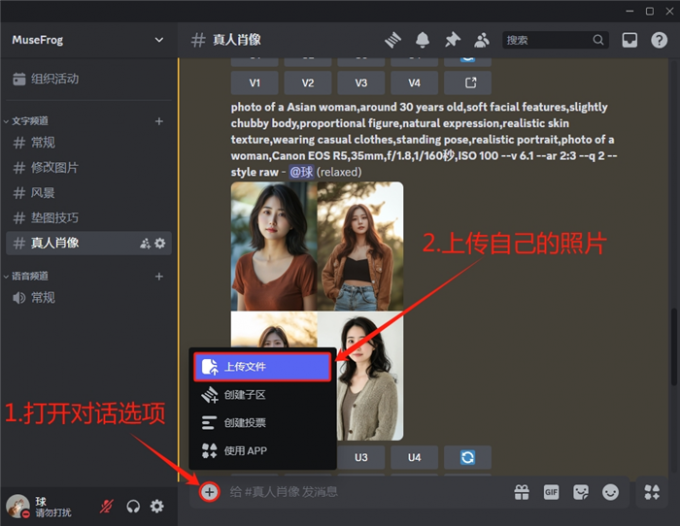
Task: Open the apps launcher icon beside message bar
Action: coord(652,492)
